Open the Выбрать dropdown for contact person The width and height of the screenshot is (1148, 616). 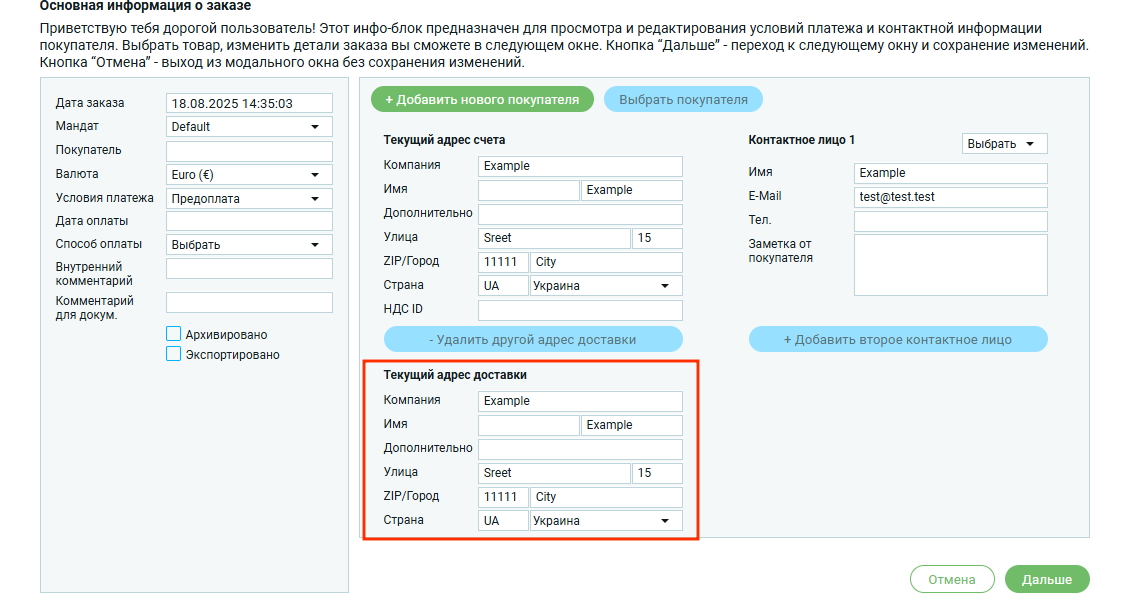click(x=1004, y=144)
